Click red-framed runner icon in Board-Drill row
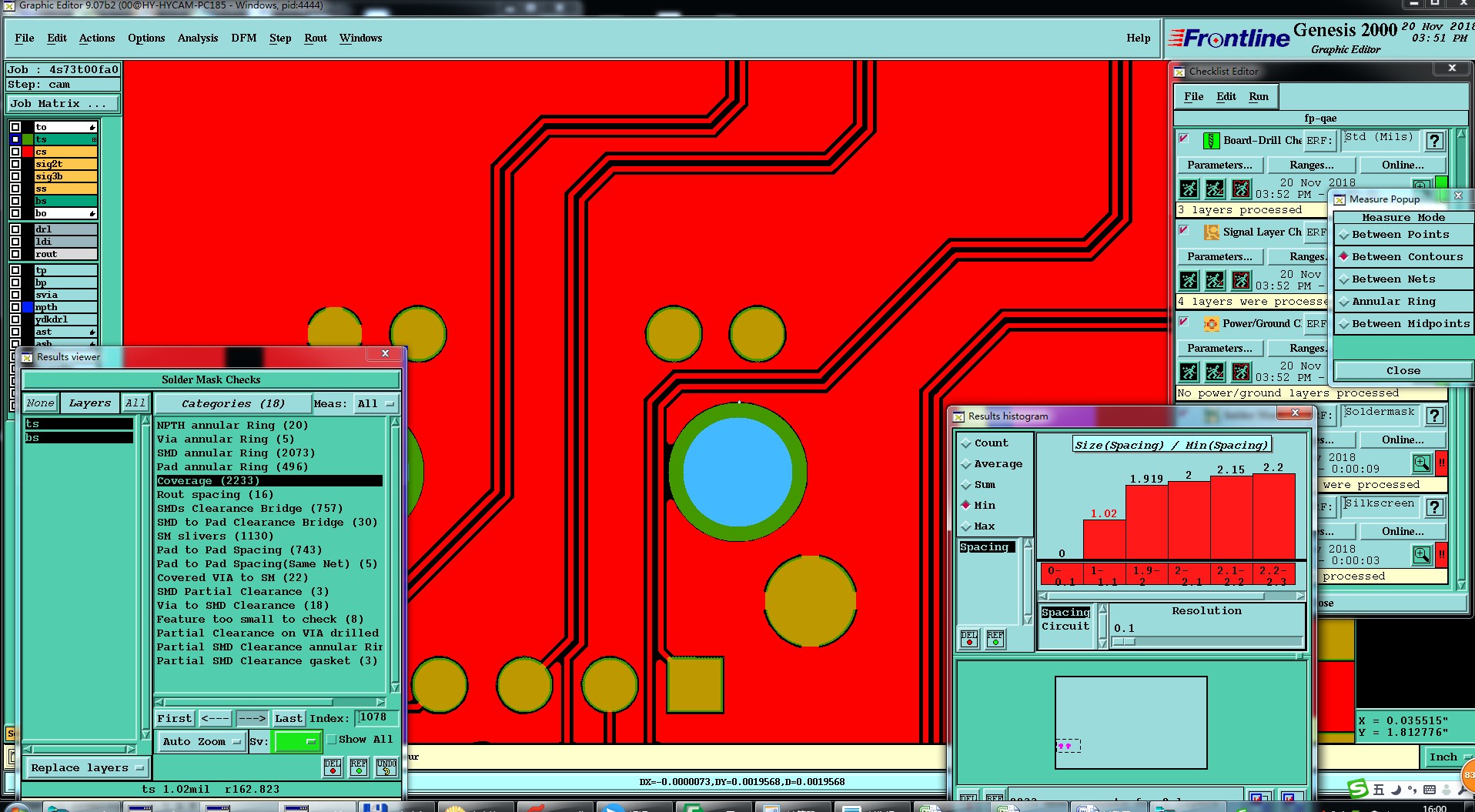 tap(1241, 189)
